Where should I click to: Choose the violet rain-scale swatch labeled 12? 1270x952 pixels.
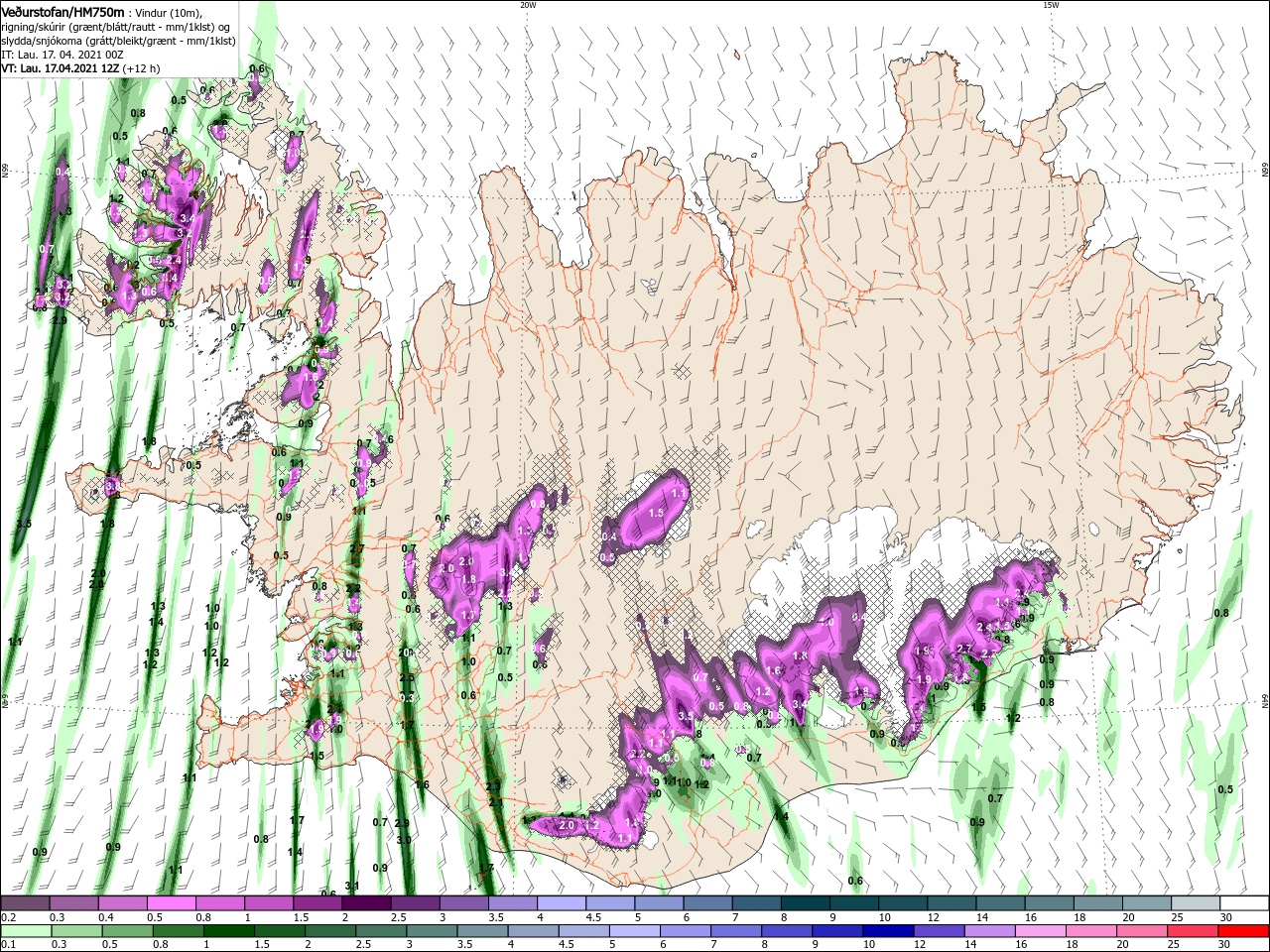pos(939,931)
